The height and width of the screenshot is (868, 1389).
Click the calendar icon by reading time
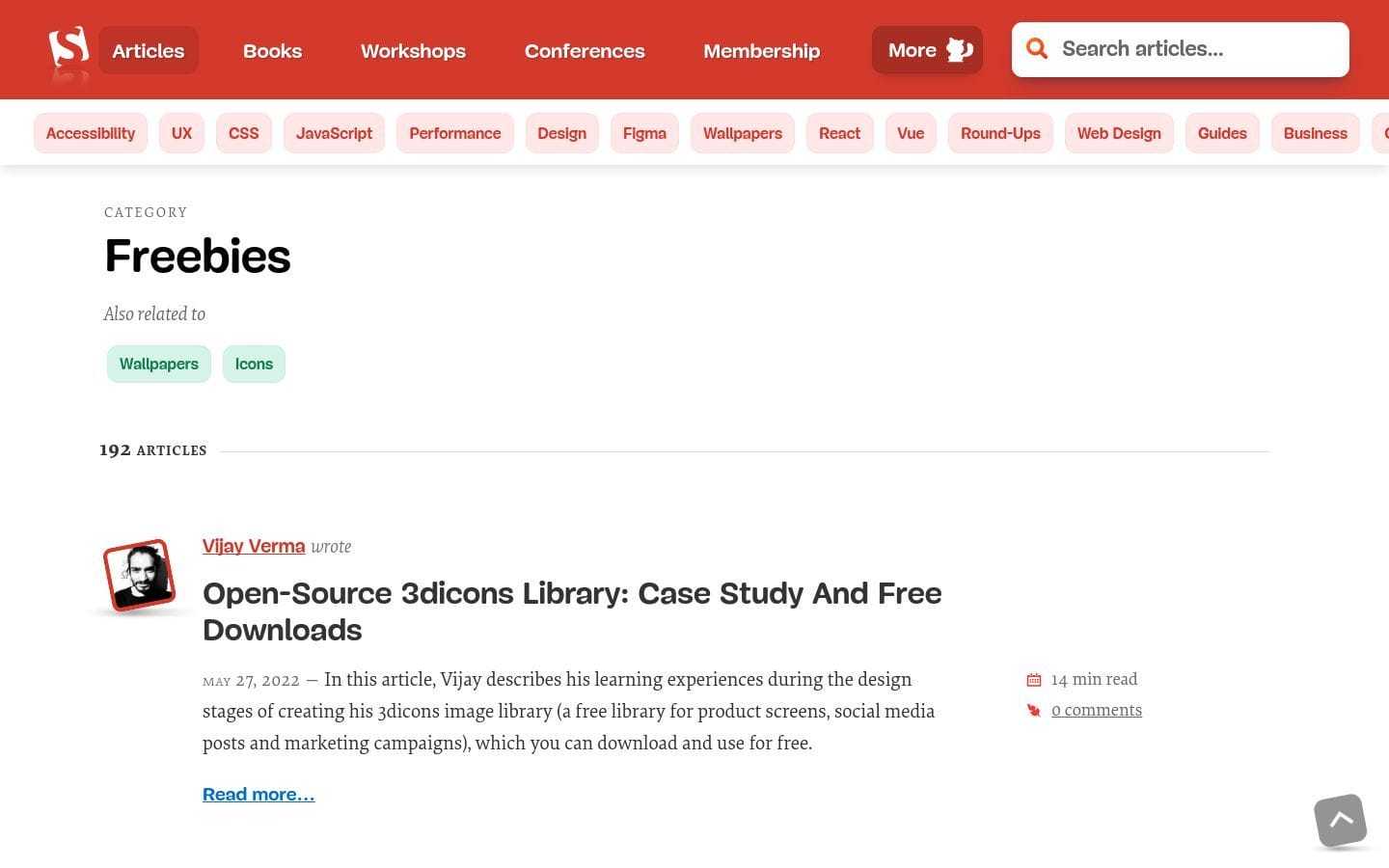tap(1034, 680)
